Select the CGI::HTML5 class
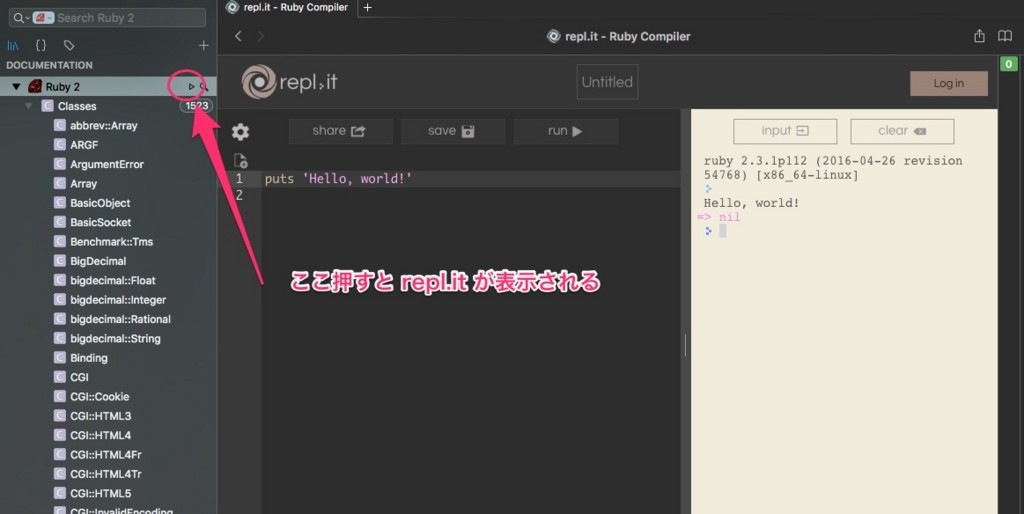 pos(101,493)
